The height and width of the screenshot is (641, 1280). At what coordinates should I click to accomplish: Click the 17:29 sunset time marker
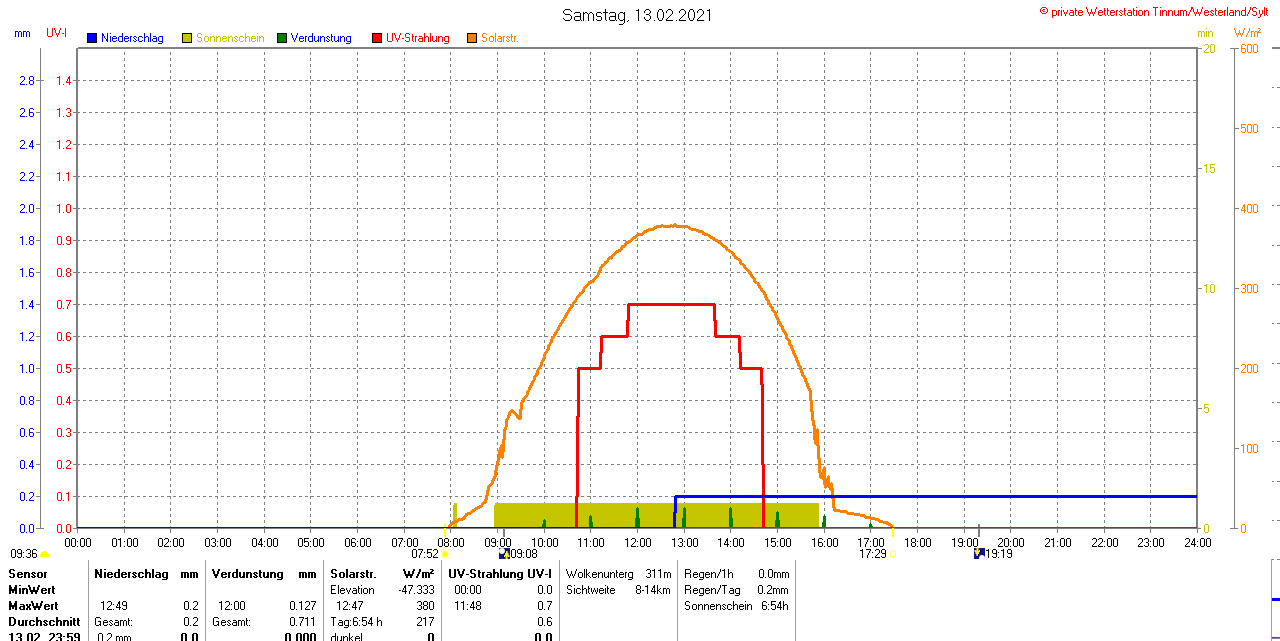(872, 554)
